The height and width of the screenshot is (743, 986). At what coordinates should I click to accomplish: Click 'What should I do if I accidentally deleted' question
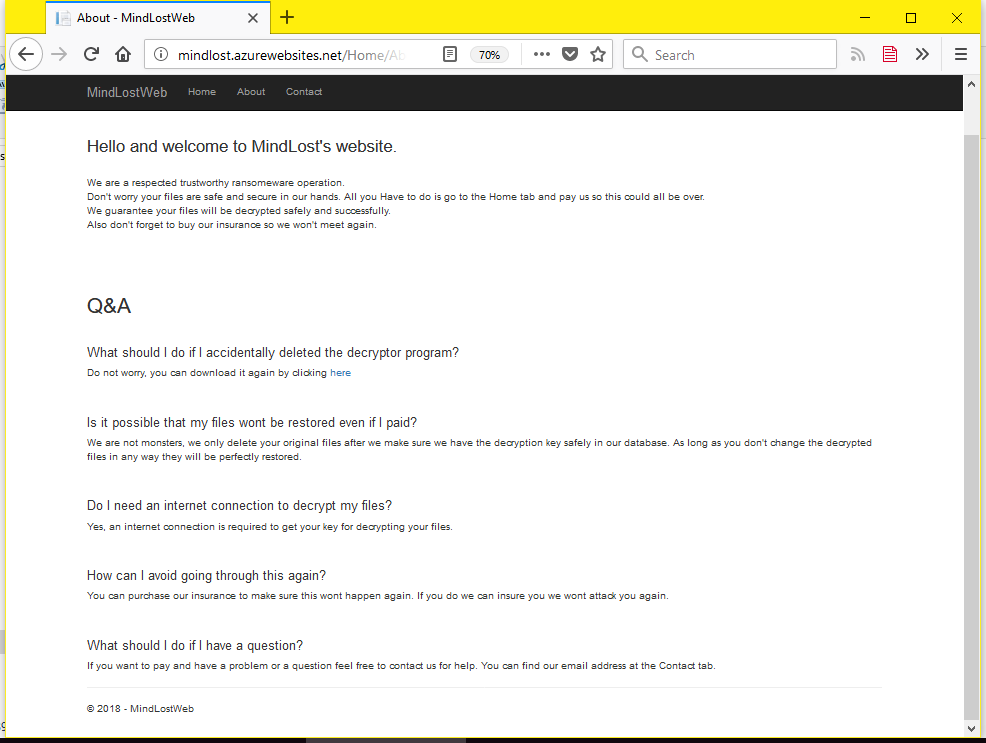(x=273, y=353)
